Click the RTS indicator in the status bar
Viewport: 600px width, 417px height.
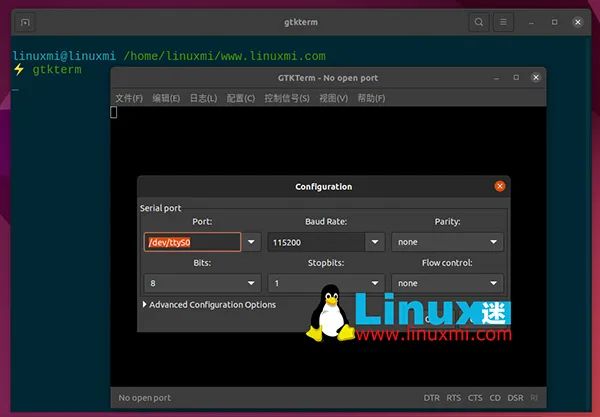tap(454, 398)
